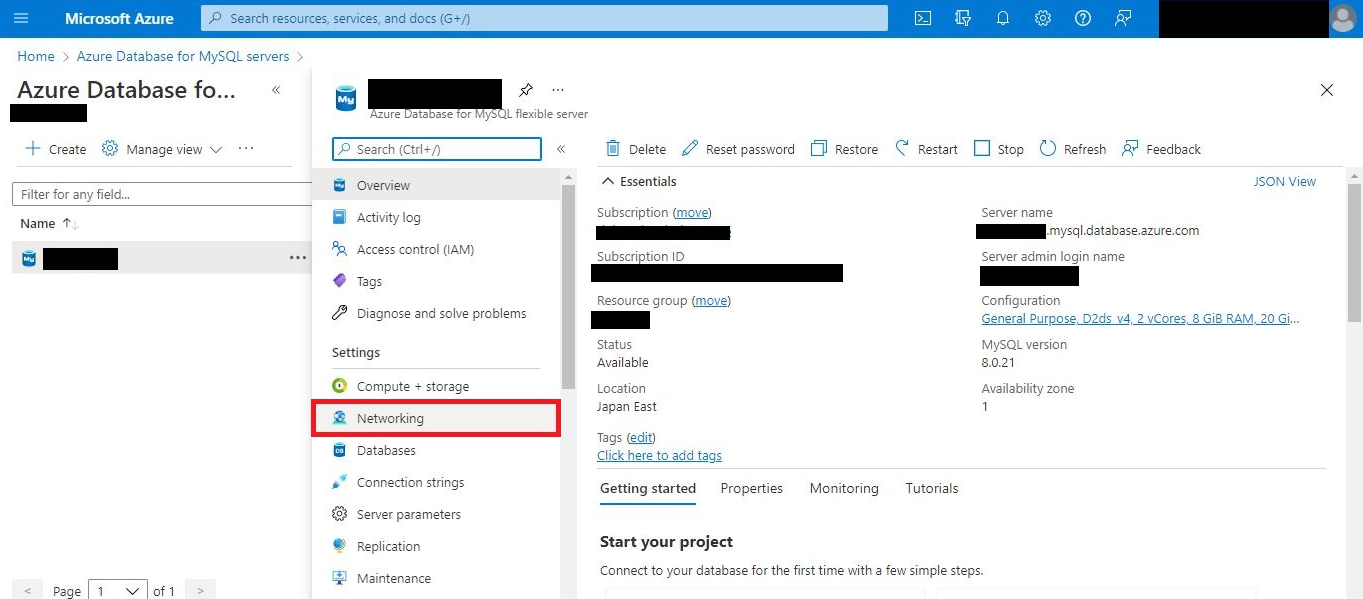Focus the resource menu Search box

[437, 149]
